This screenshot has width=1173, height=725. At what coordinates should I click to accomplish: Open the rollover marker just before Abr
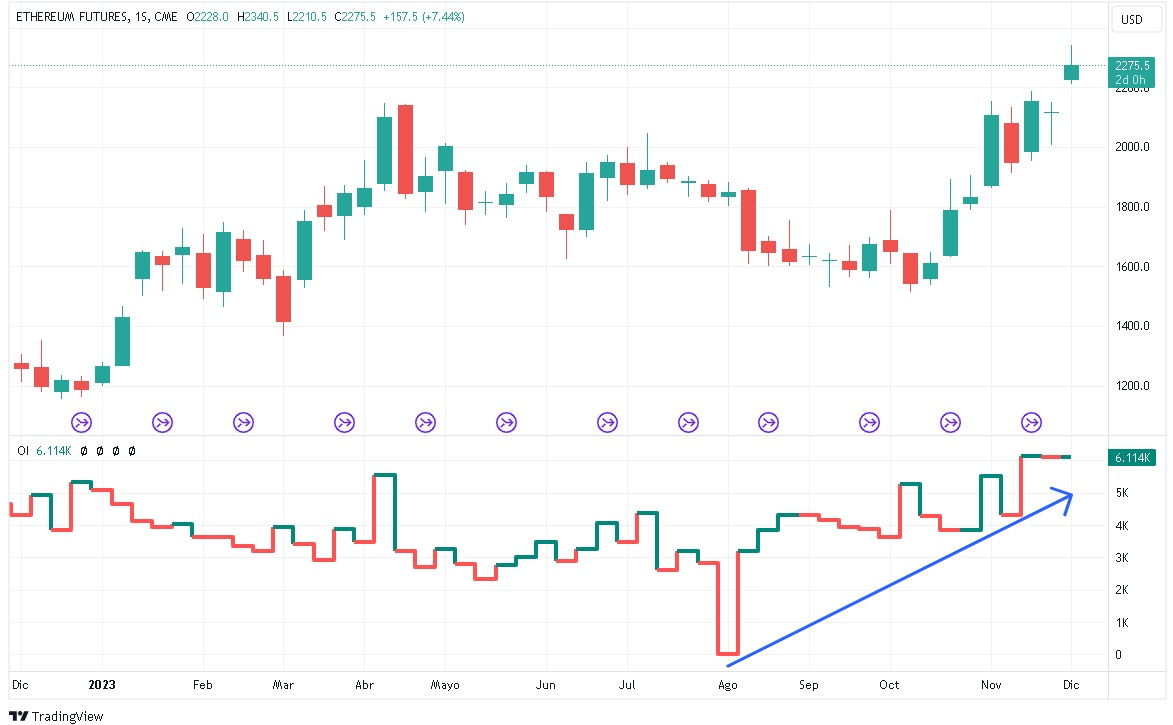[x=345, y=422]
